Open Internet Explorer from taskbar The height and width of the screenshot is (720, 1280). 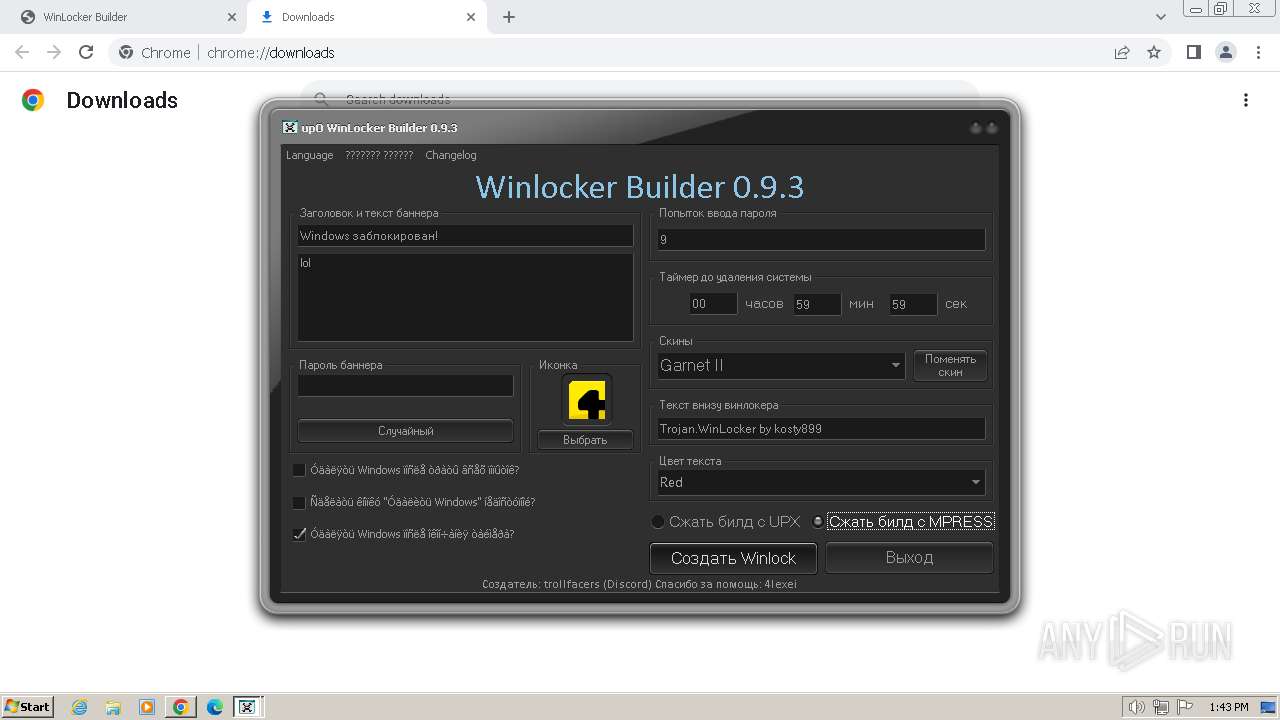pos(79,707)
